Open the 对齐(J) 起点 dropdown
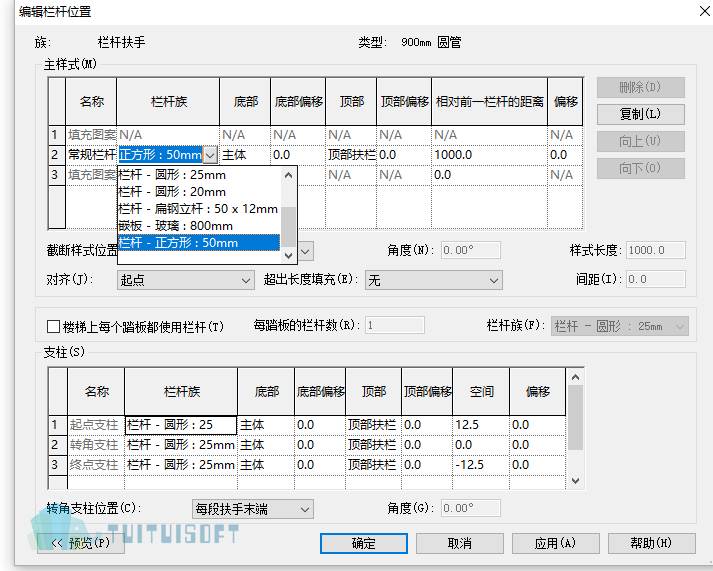This screenshot has height=571, width=713. tap(186, 280)
